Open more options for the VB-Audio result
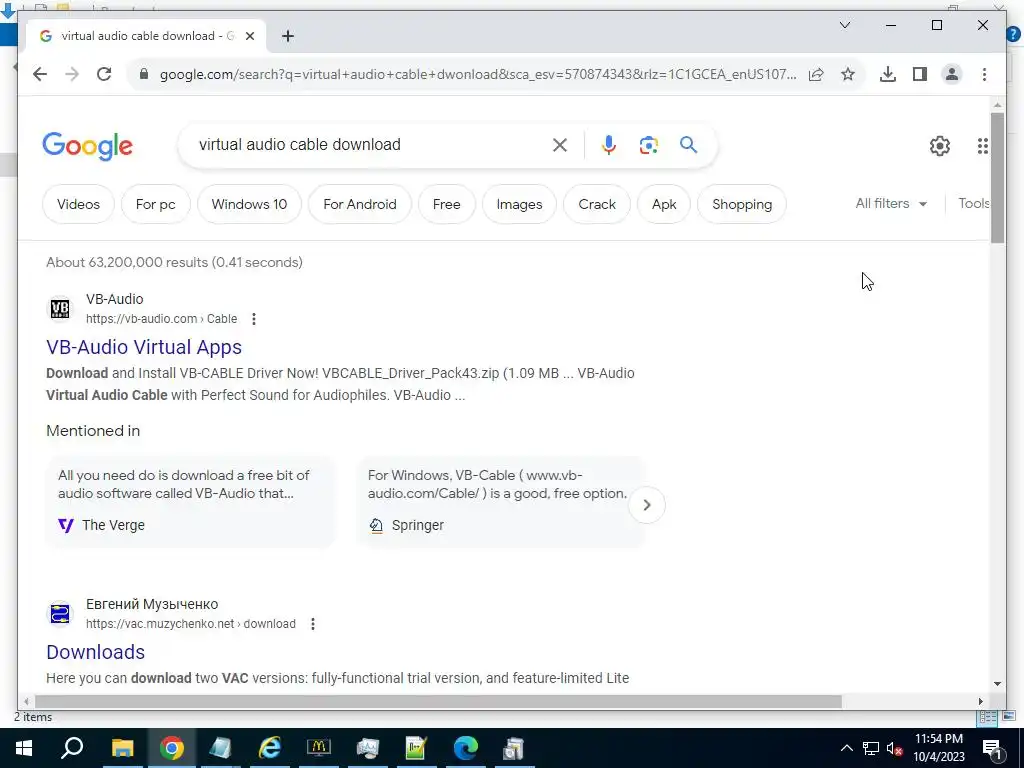1024x768 pixels. point(254,319)
